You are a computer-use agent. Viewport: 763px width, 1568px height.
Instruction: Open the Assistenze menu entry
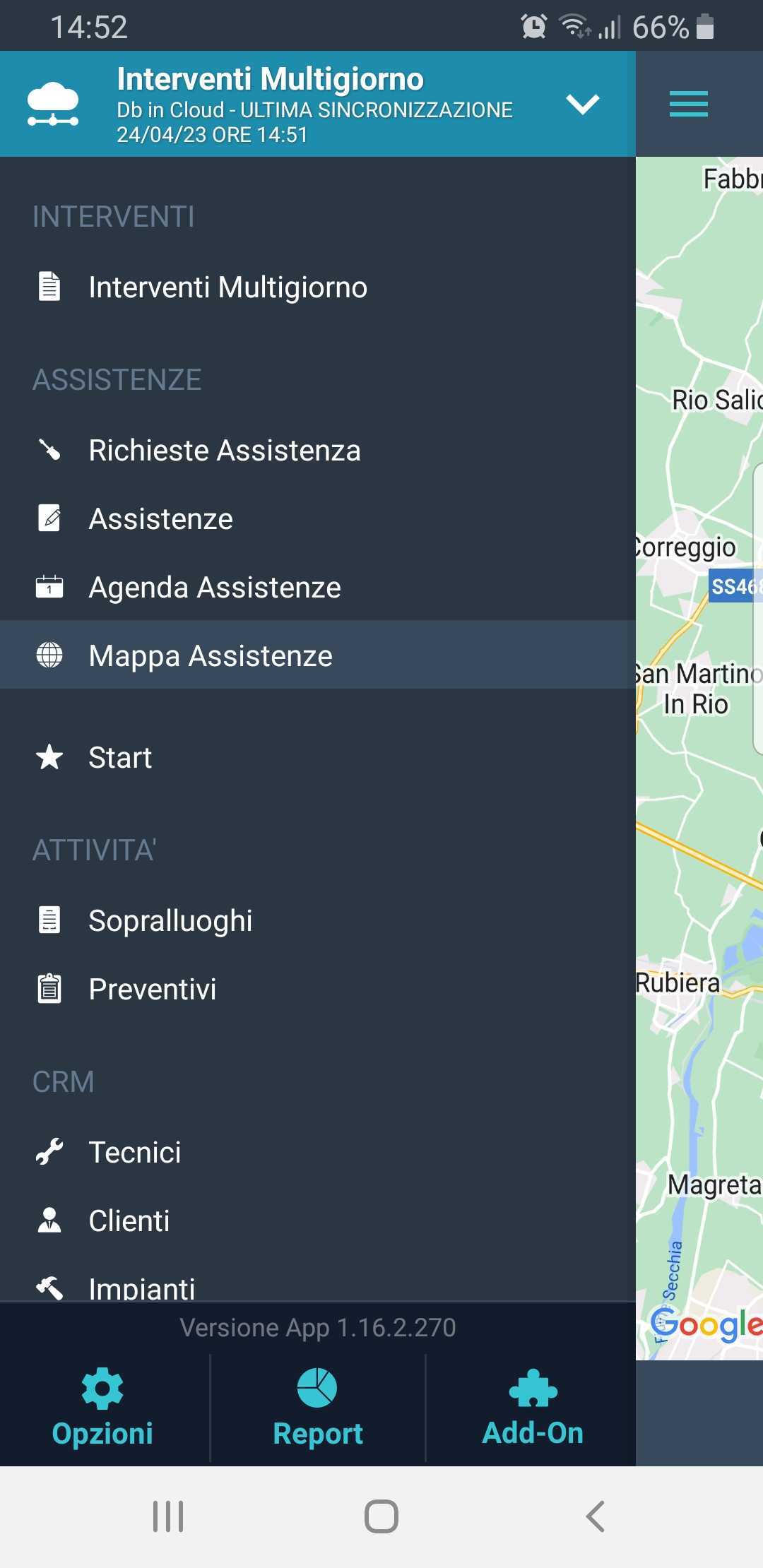pyautogui.click(x=161, y=519)
